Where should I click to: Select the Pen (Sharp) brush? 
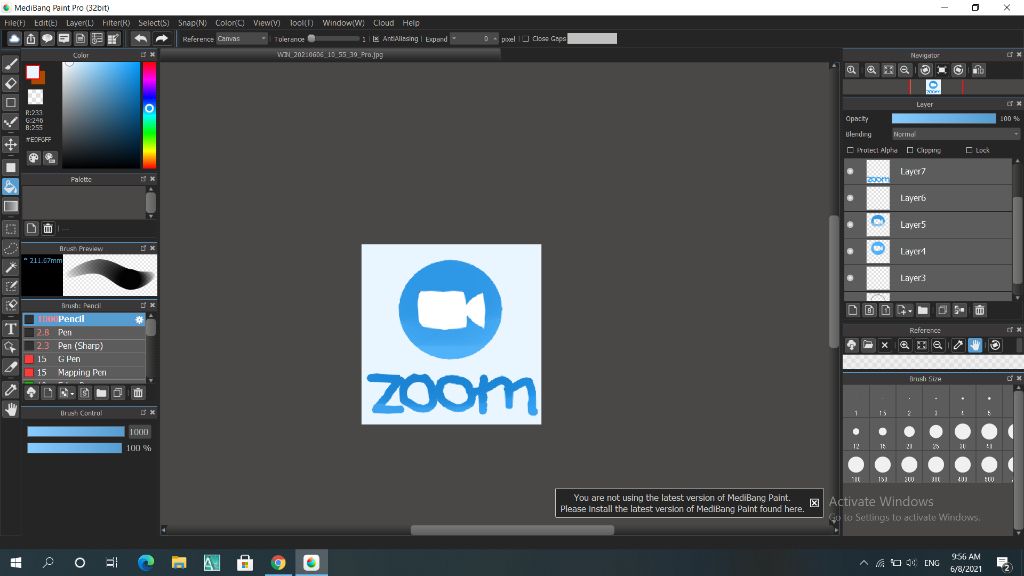[84, 346]
